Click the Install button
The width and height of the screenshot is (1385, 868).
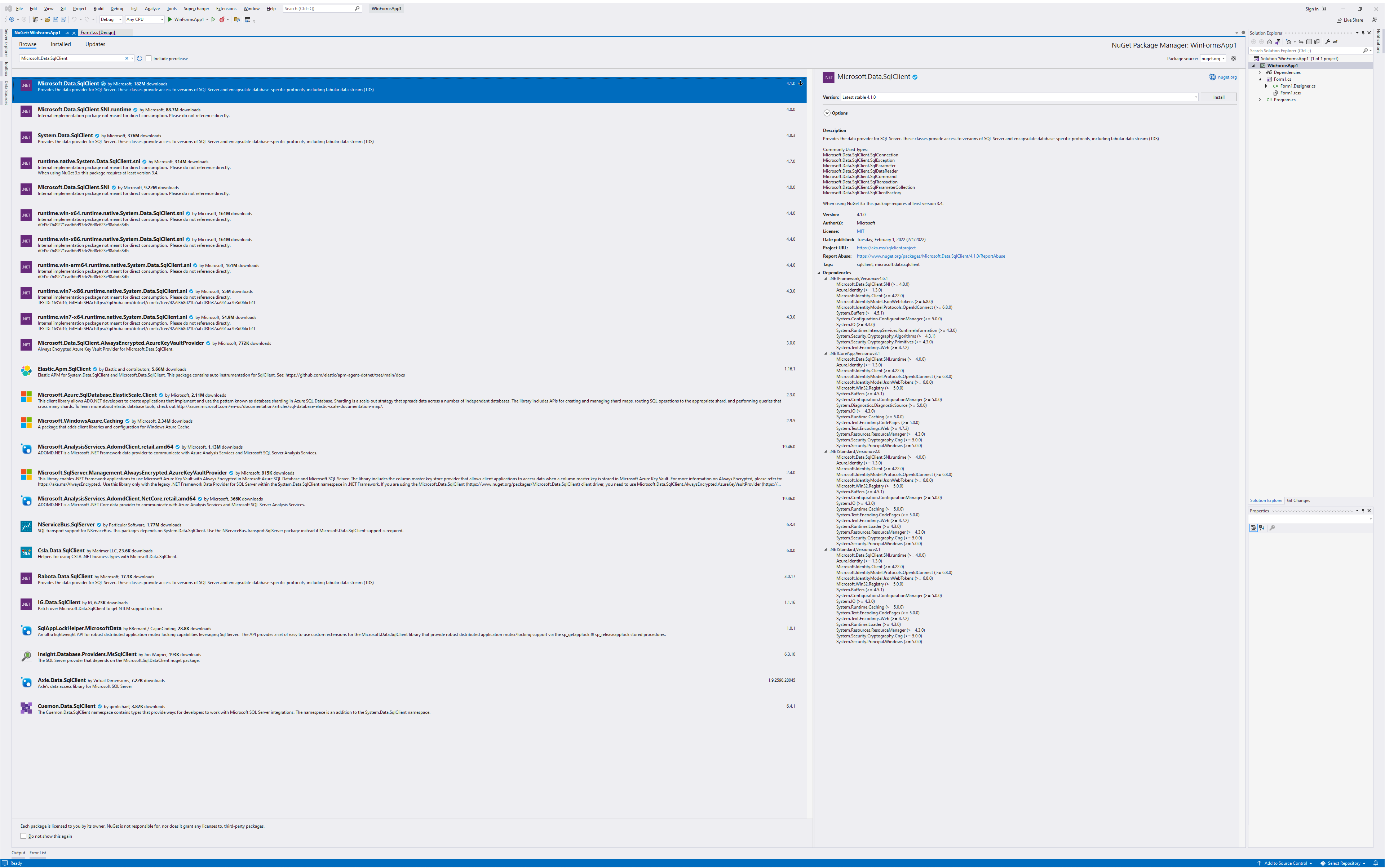1218,97
